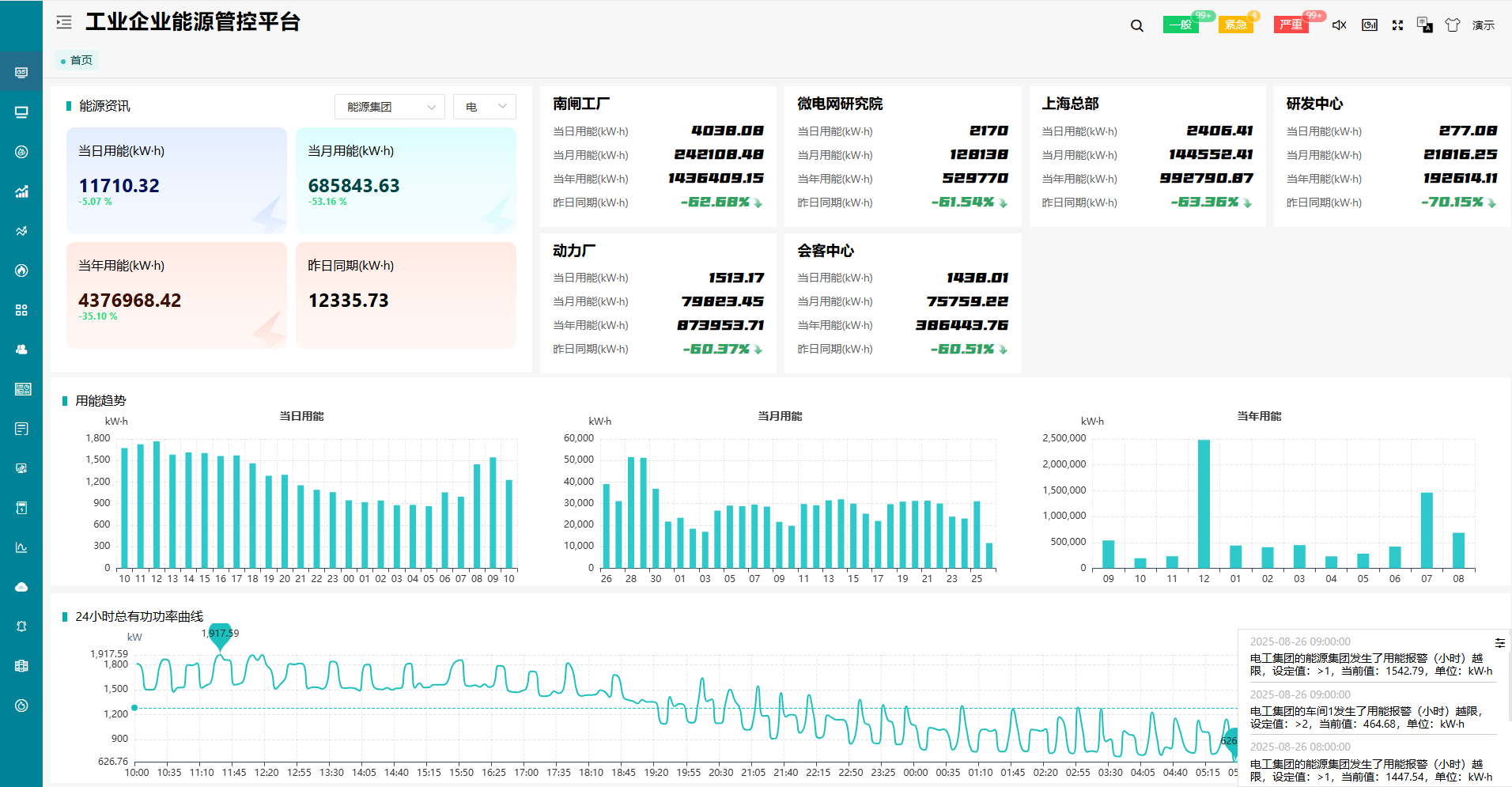Screen dimensions: 1512x787
Task: Open the cloud CO2 sidebar icon
Action: 21,587
